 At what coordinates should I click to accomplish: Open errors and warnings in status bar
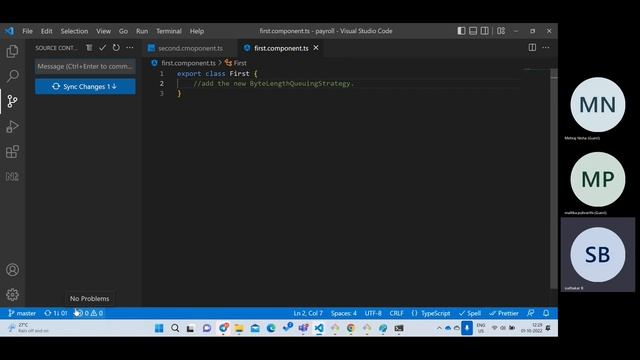[90, 313]
